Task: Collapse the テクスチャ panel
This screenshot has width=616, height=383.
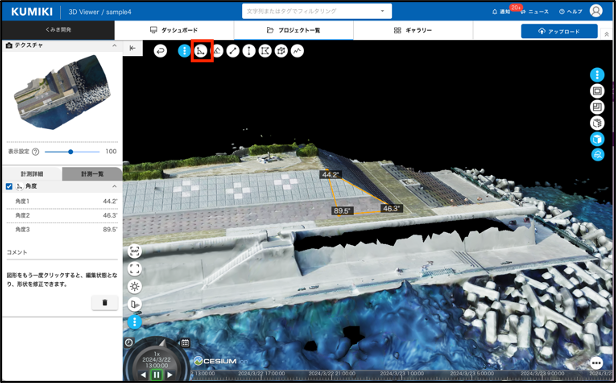Action: tap(114, 46)
